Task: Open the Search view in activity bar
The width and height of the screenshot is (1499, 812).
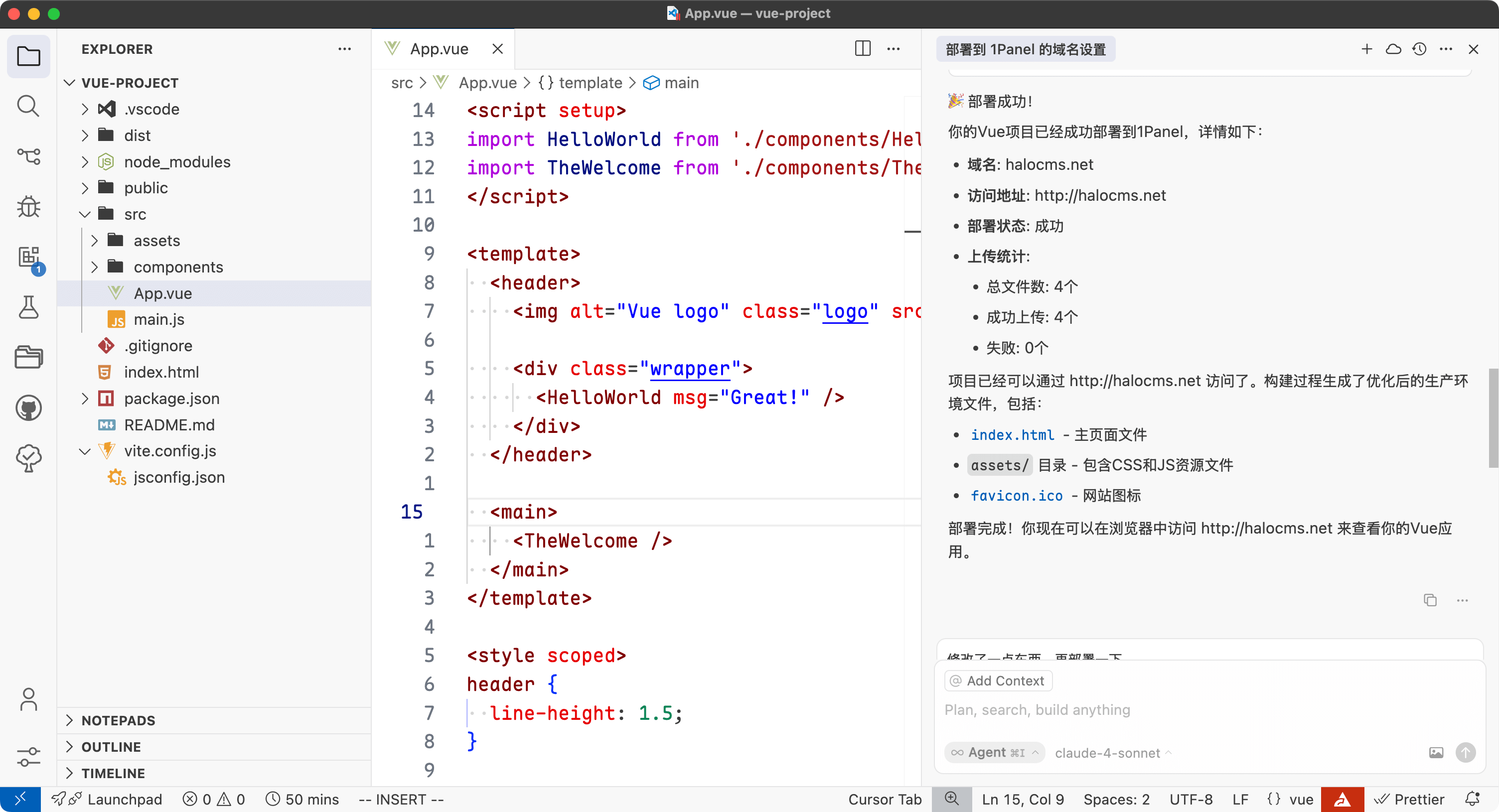Action: pos(28,107)
